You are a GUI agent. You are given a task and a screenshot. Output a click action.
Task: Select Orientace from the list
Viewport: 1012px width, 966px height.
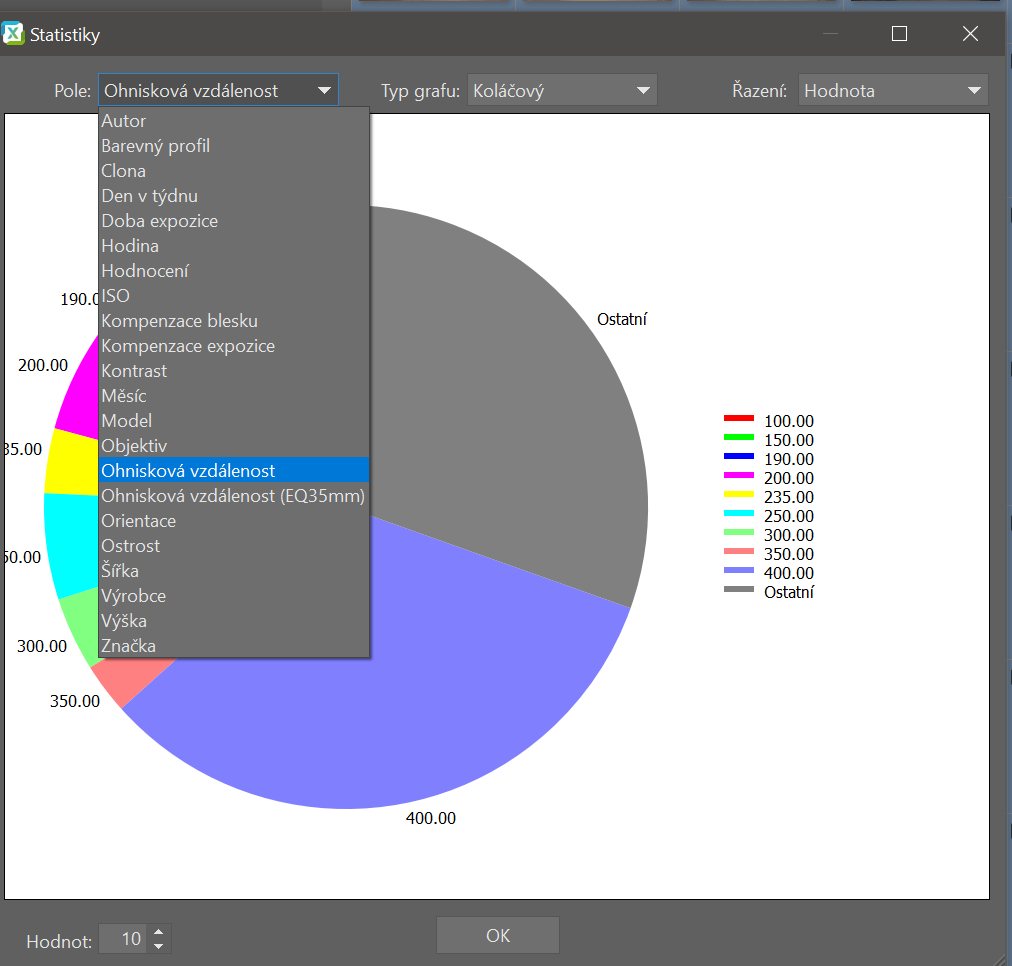click(234, 521)
